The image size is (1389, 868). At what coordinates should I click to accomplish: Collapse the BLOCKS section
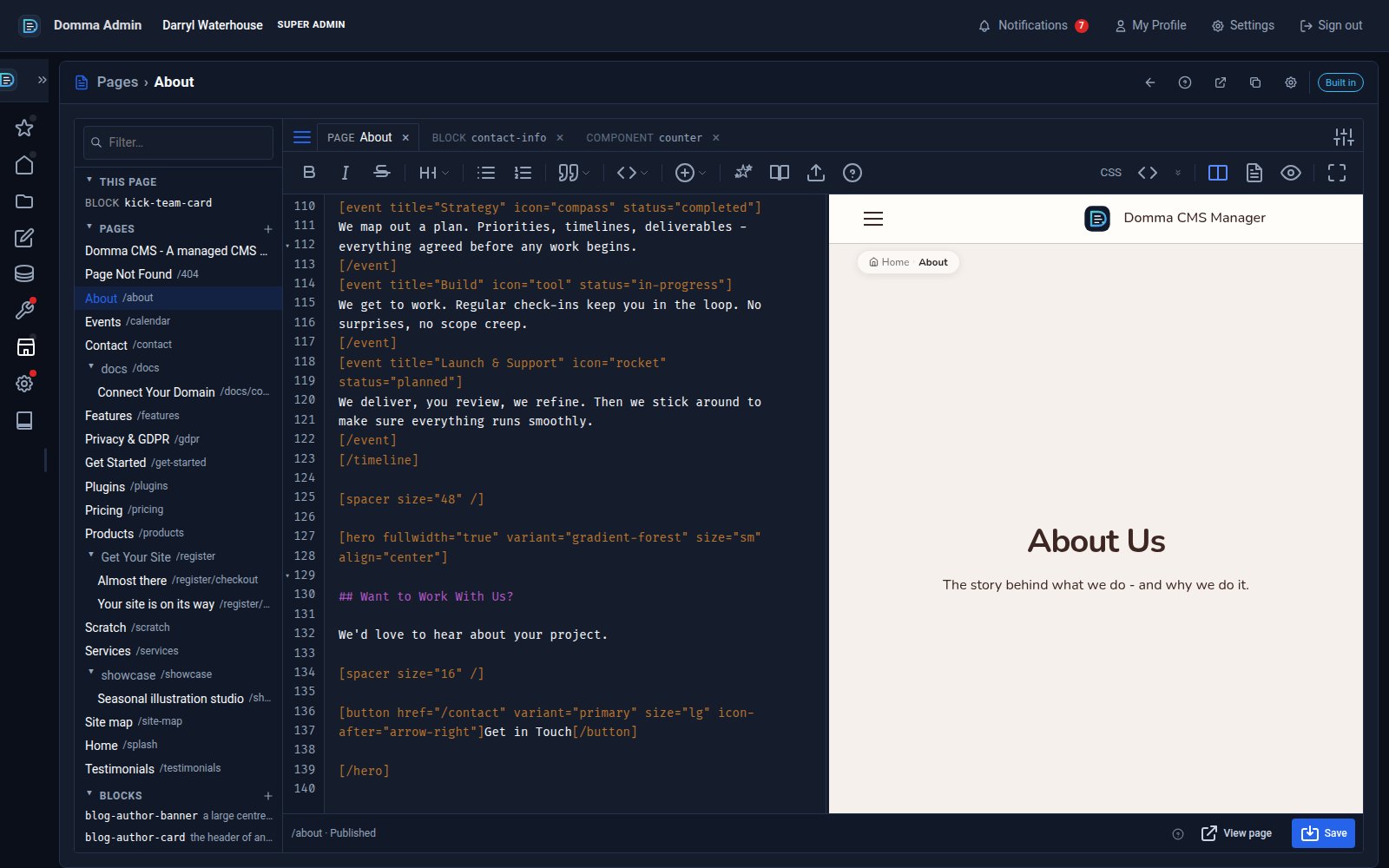click(x=89, y=794)
